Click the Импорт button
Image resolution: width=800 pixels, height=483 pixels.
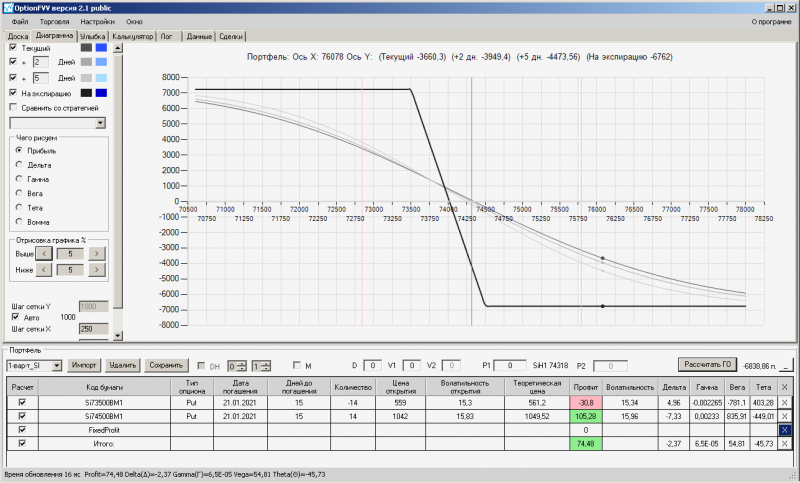(84, 365)
